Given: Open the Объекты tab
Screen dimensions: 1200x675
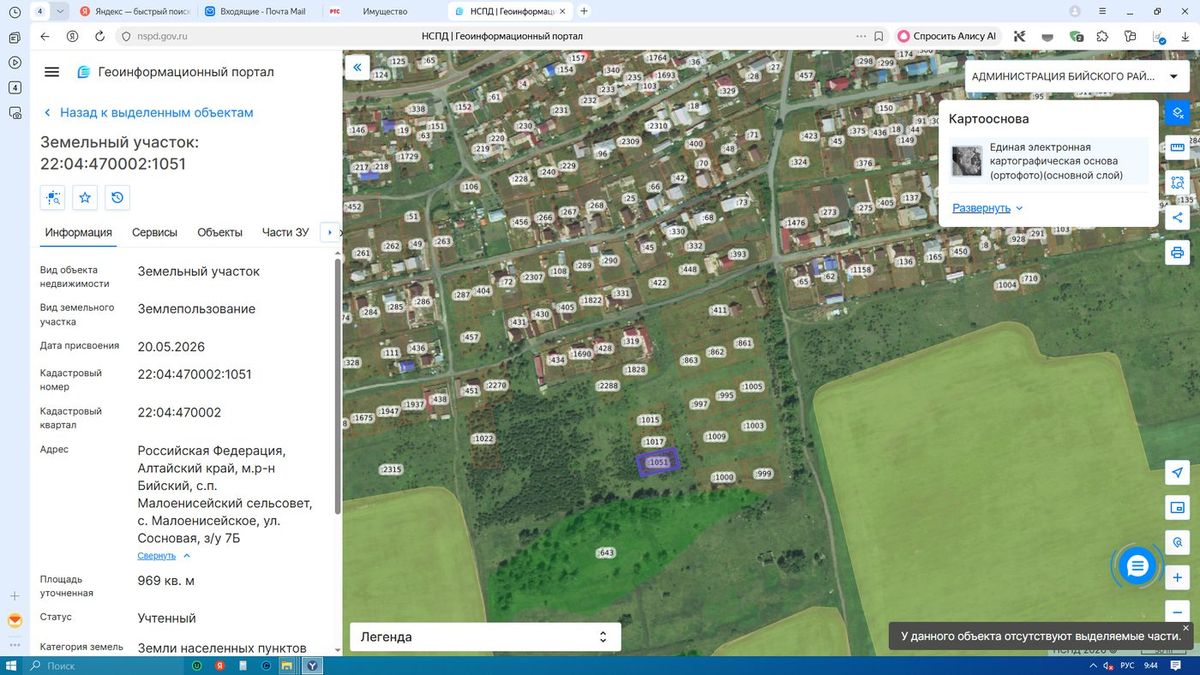Looking at the screenshot, I should (220, 232).
